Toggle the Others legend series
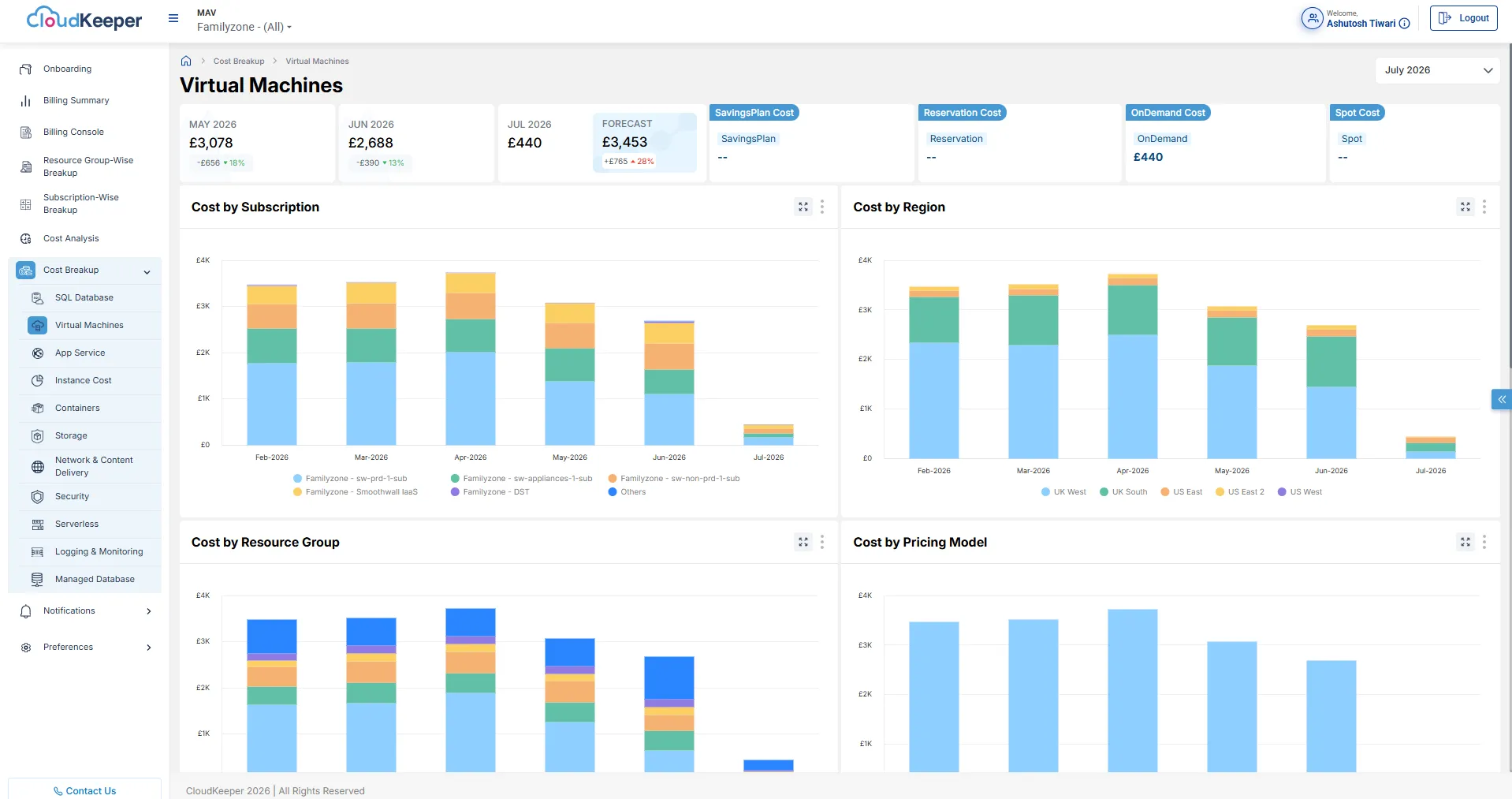This screenshot has height=799, width=1512. pos(627,492)
